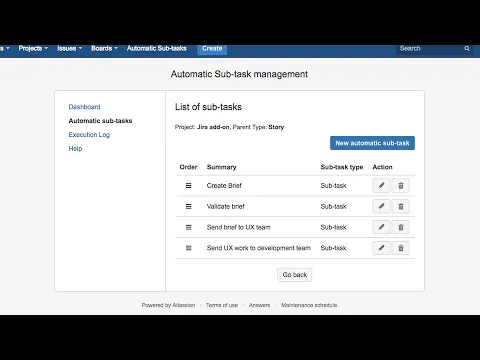
Task: Grab reorder handle for Validate brief
Action: pos(188,206)
